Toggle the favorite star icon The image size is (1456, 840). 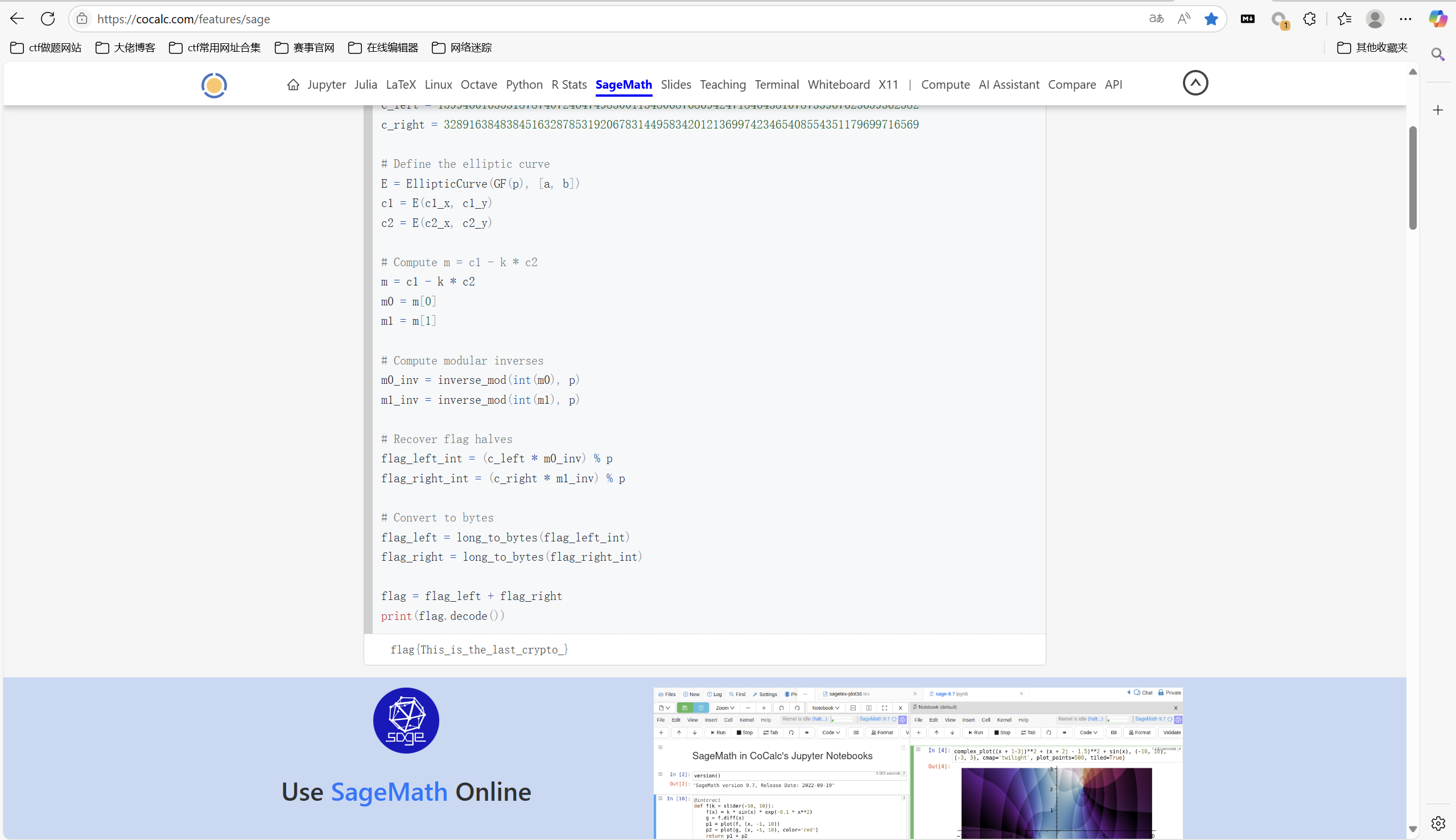(1211, 18)
